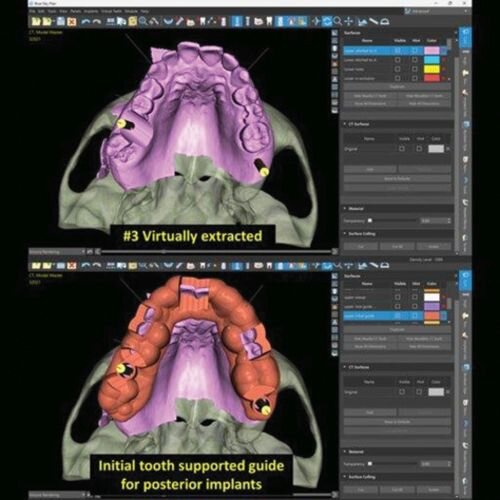Select the pan cross-arrows tool in upper toolbar
This screenshot has height=500, width=500.
(349, 22)
